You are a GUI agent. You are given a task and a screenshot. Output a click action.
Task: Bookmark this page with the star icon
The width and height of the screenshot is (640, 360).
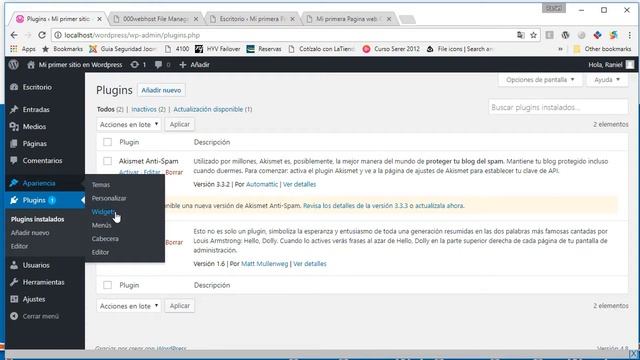pos(533,35)
